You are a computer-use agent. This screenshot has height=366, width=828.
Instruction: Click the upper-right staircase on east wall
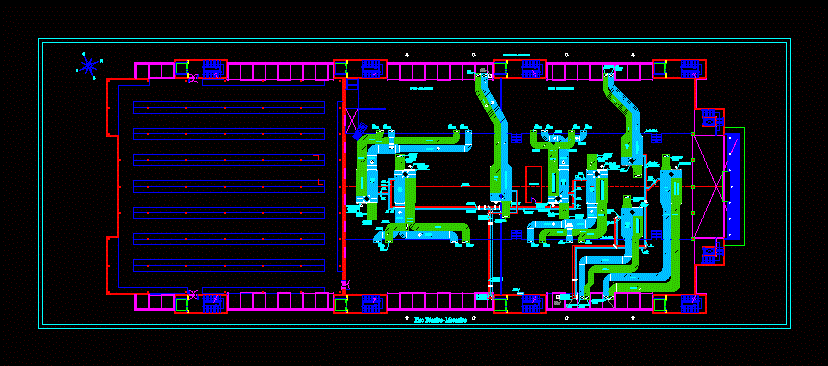click(708, 118)
